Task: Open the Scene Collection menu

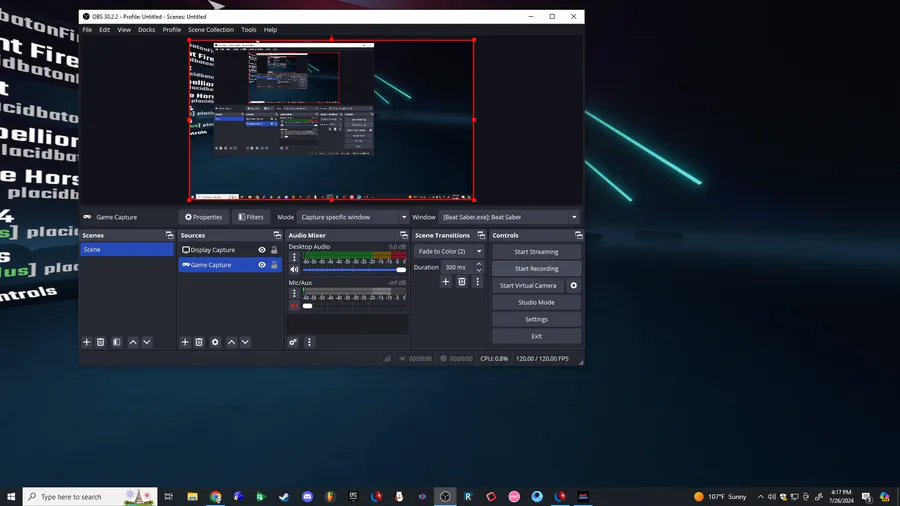Action: coord(211,30)
